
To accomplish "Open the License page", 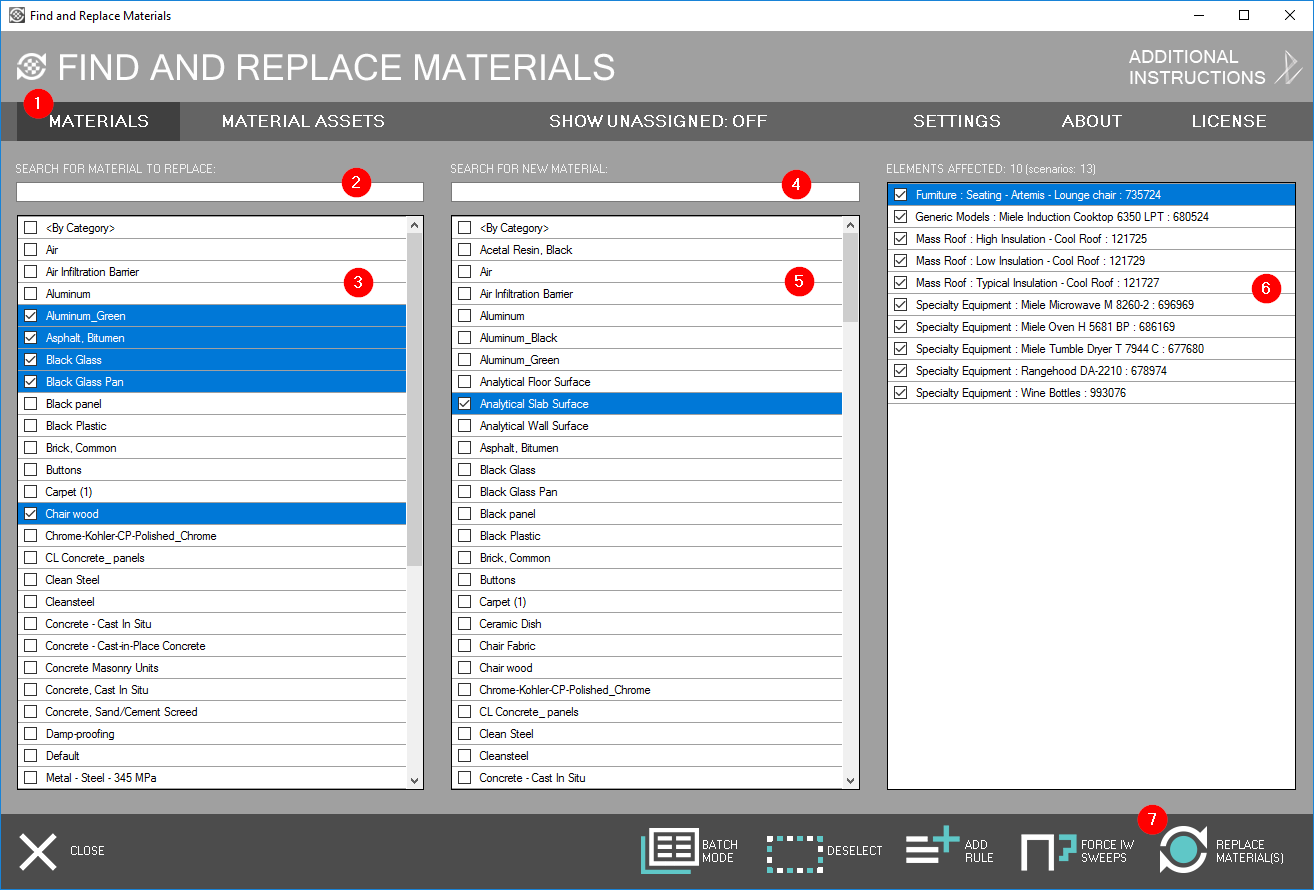I will pyautogui.click(x=1228, y=121).
